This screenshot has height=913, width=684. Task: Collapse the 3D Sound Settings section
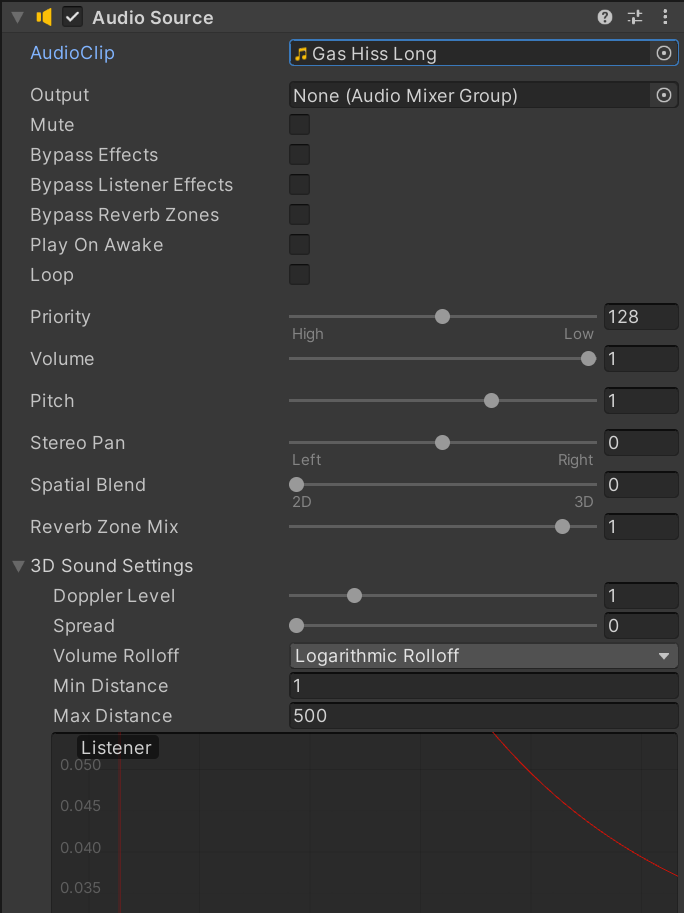tap(18, 566)
